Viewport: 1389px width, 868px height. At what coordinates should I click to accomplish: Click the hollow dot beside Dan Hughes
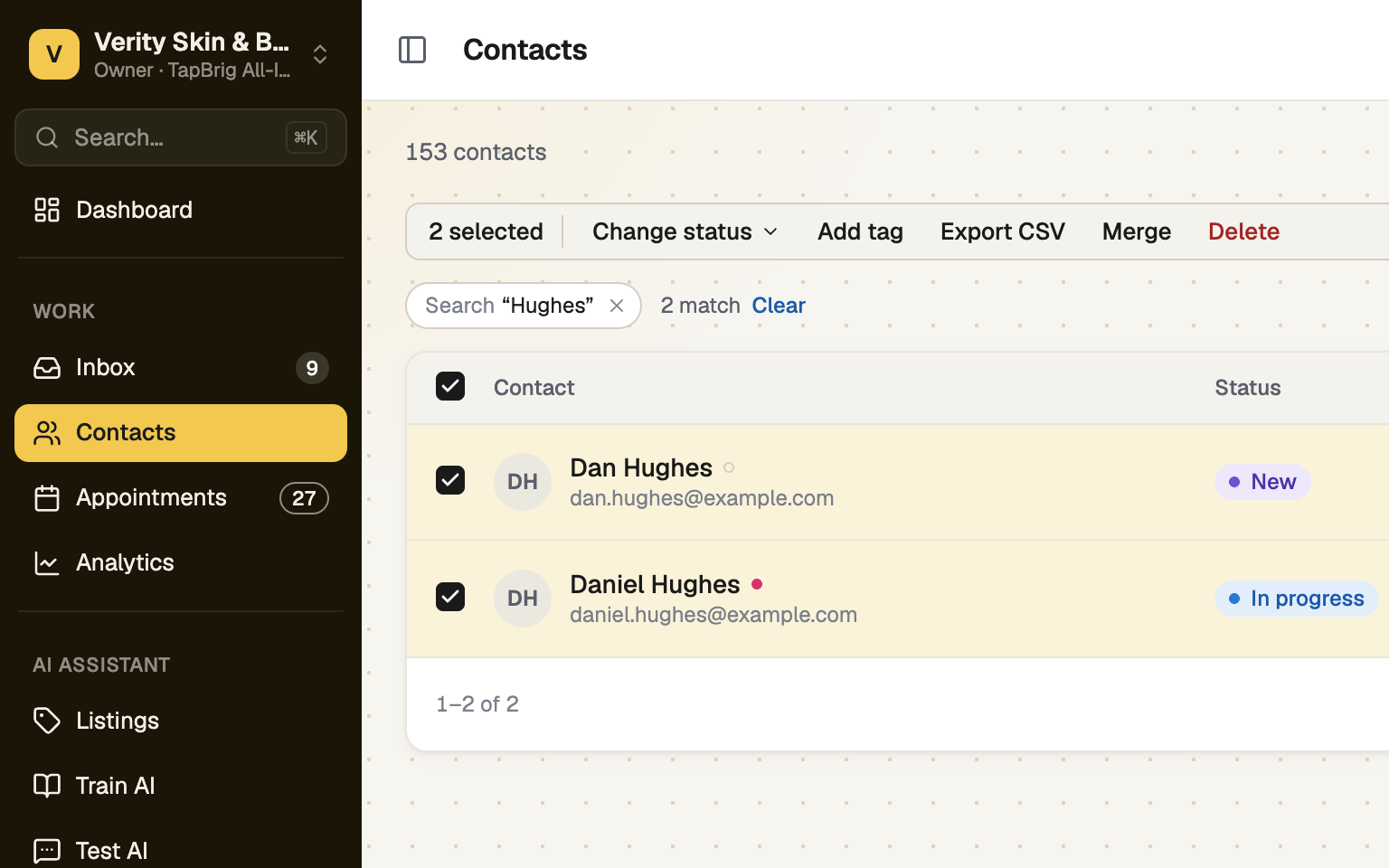coord(729,467)
